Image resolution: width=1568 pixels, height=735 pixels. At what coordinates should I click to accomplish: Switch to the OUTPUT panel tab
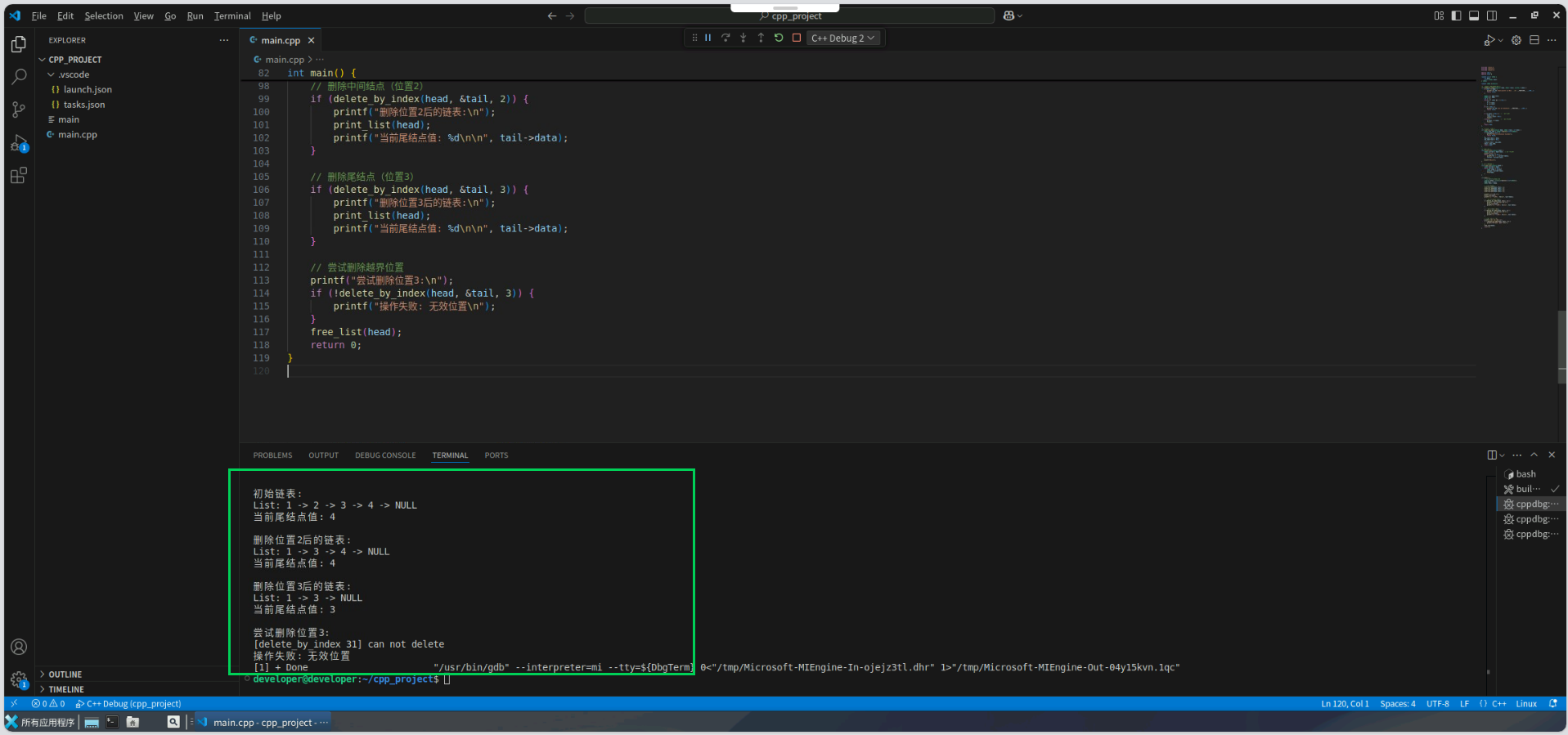(x=323, y=455)
